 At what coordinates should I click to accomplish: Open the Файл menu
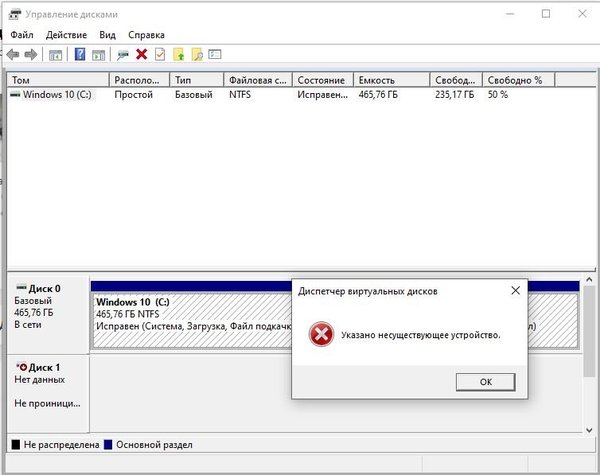(x=22, y=35)
